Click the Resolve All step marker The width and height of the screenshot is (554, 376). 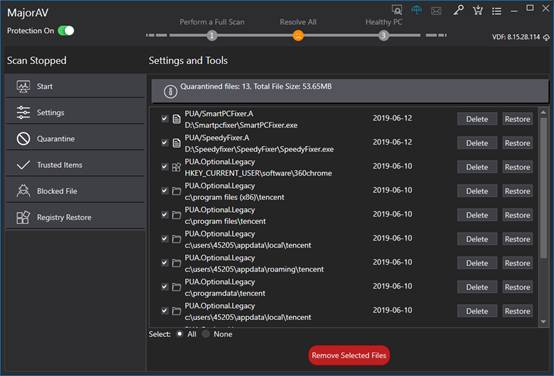click(x=298, y=35)
